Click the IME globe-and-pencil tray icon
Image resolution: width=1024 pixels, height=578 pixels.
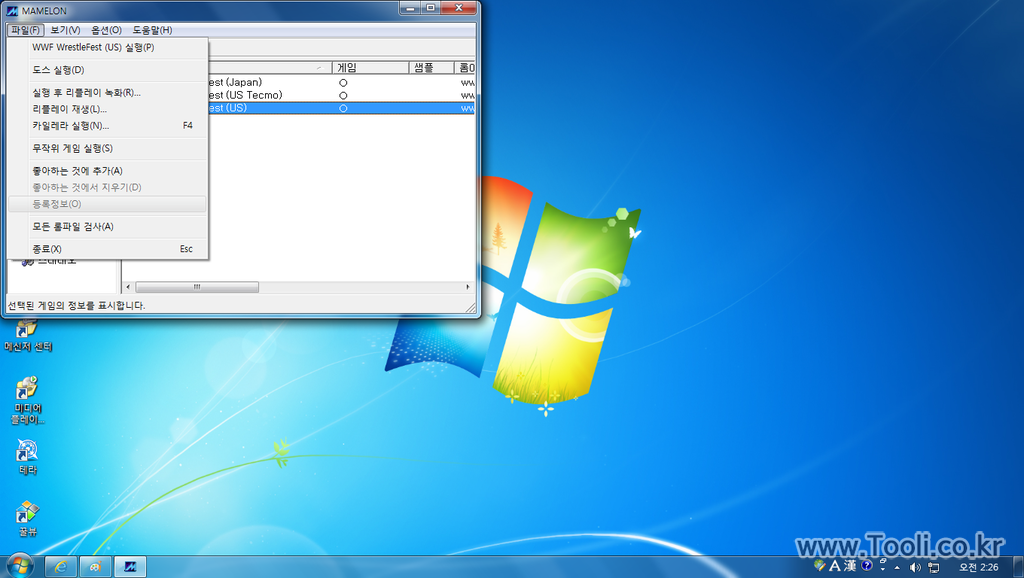(x=820, y=566)
